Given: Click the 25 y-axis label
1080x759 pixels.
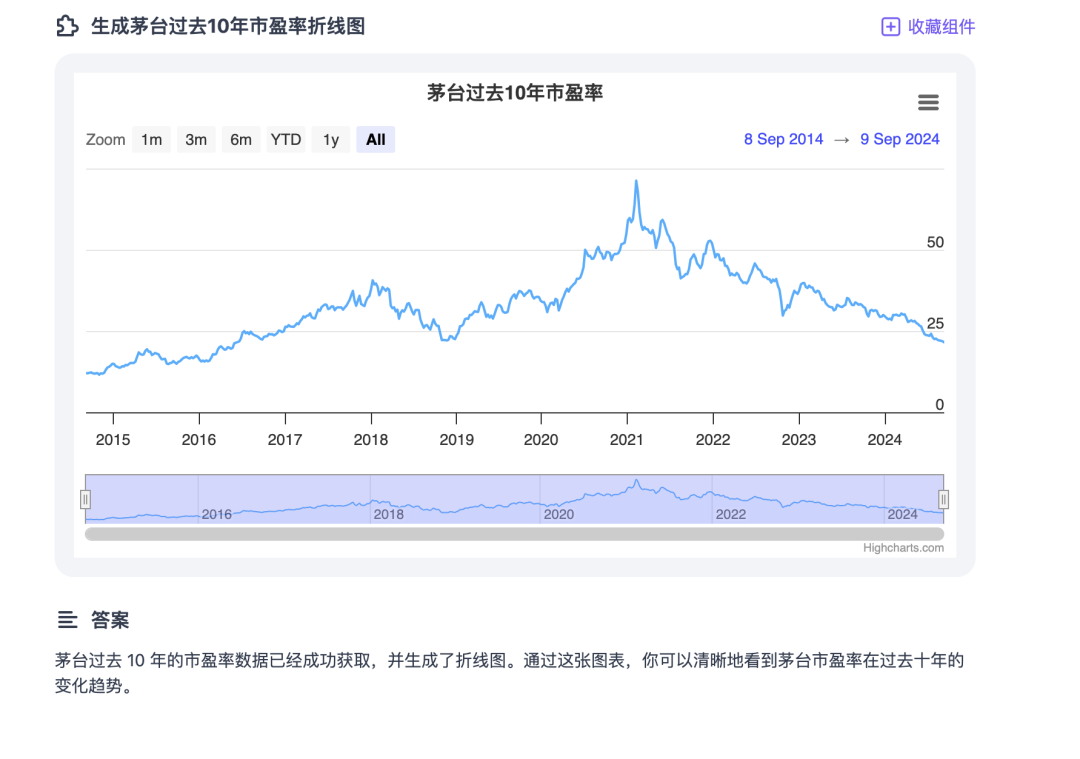Looking at the screenshot, I should (x=935, y=324).
